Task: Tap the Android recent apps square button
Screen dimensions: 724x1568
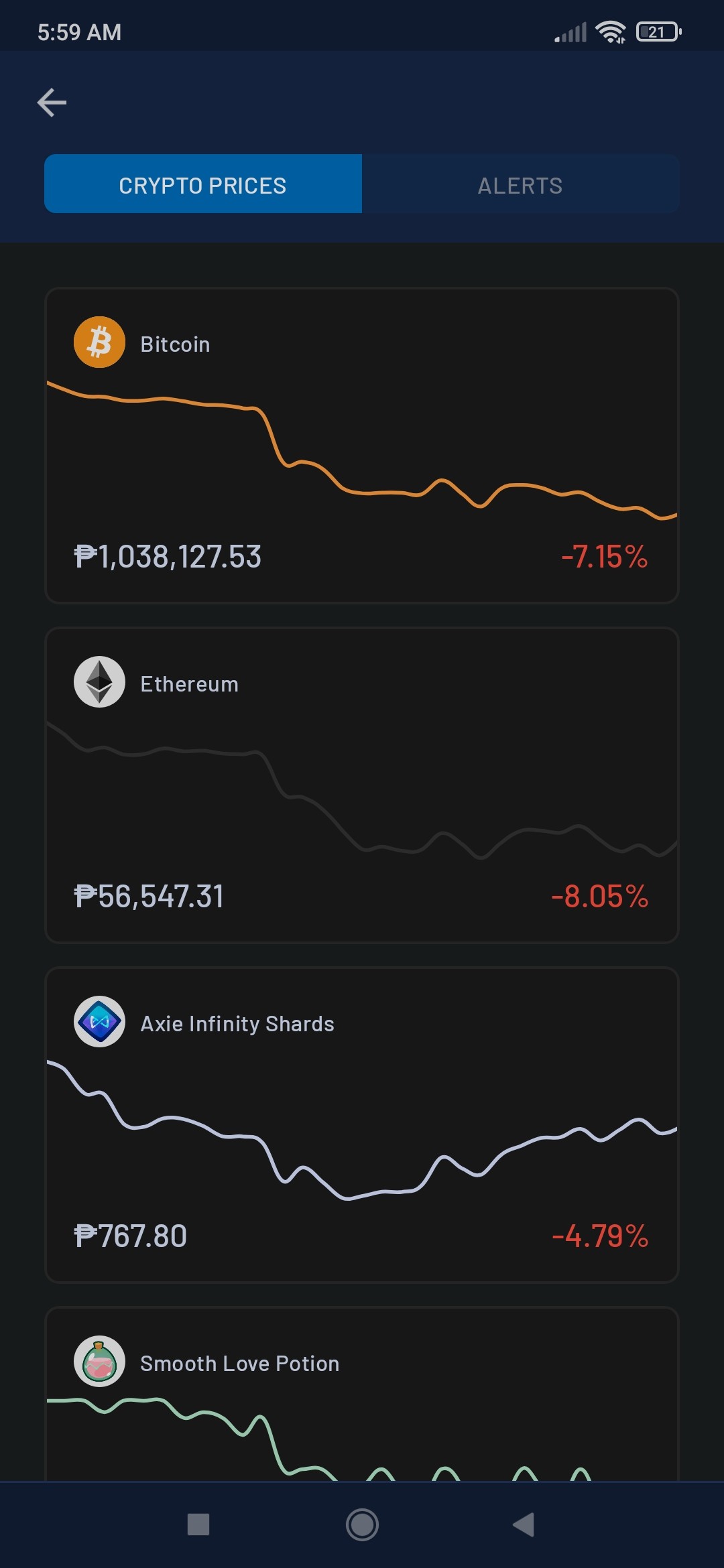Action: pos(198,1524)
